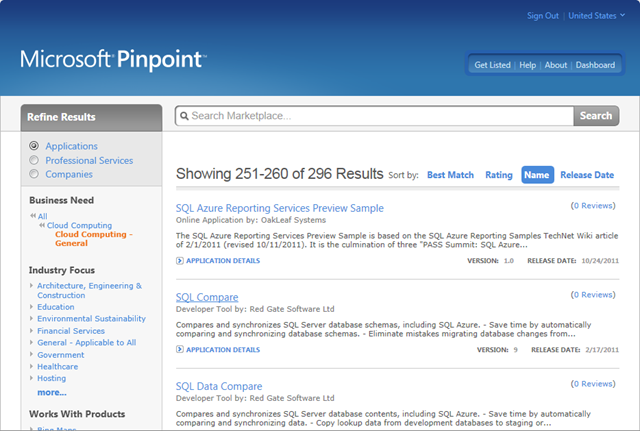640x431 pixels.
Task: Sort results by Release Date
Action: point(587,175)
